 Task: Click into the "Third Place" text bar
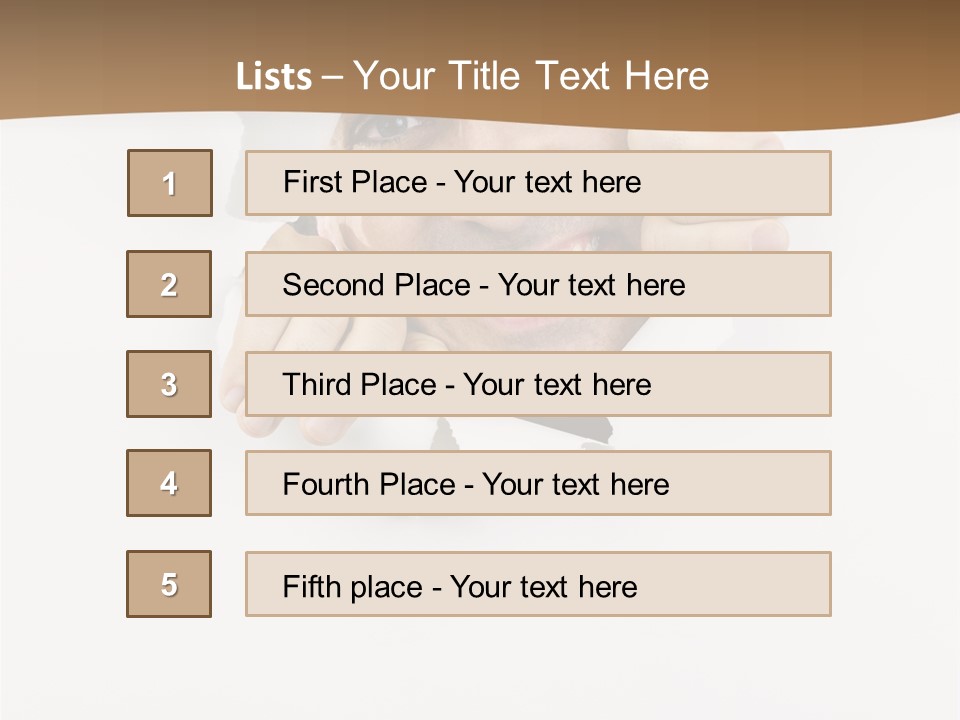click(538, 384)
